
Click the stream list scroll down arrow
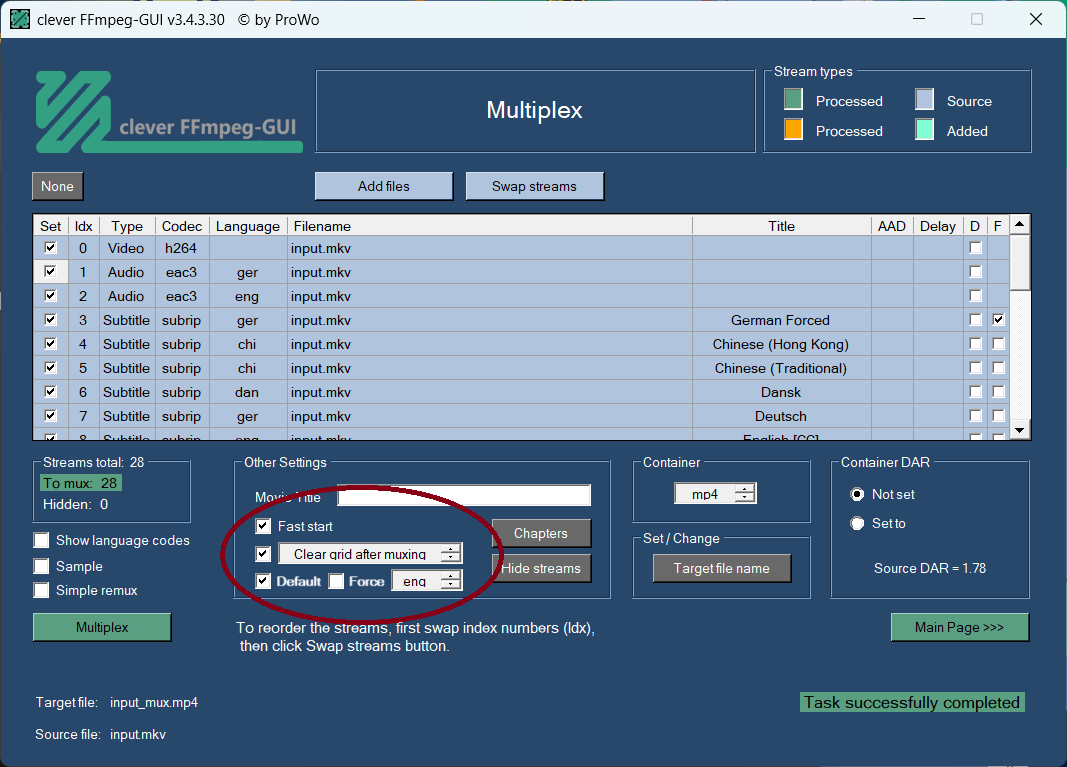coord(1020,429)
